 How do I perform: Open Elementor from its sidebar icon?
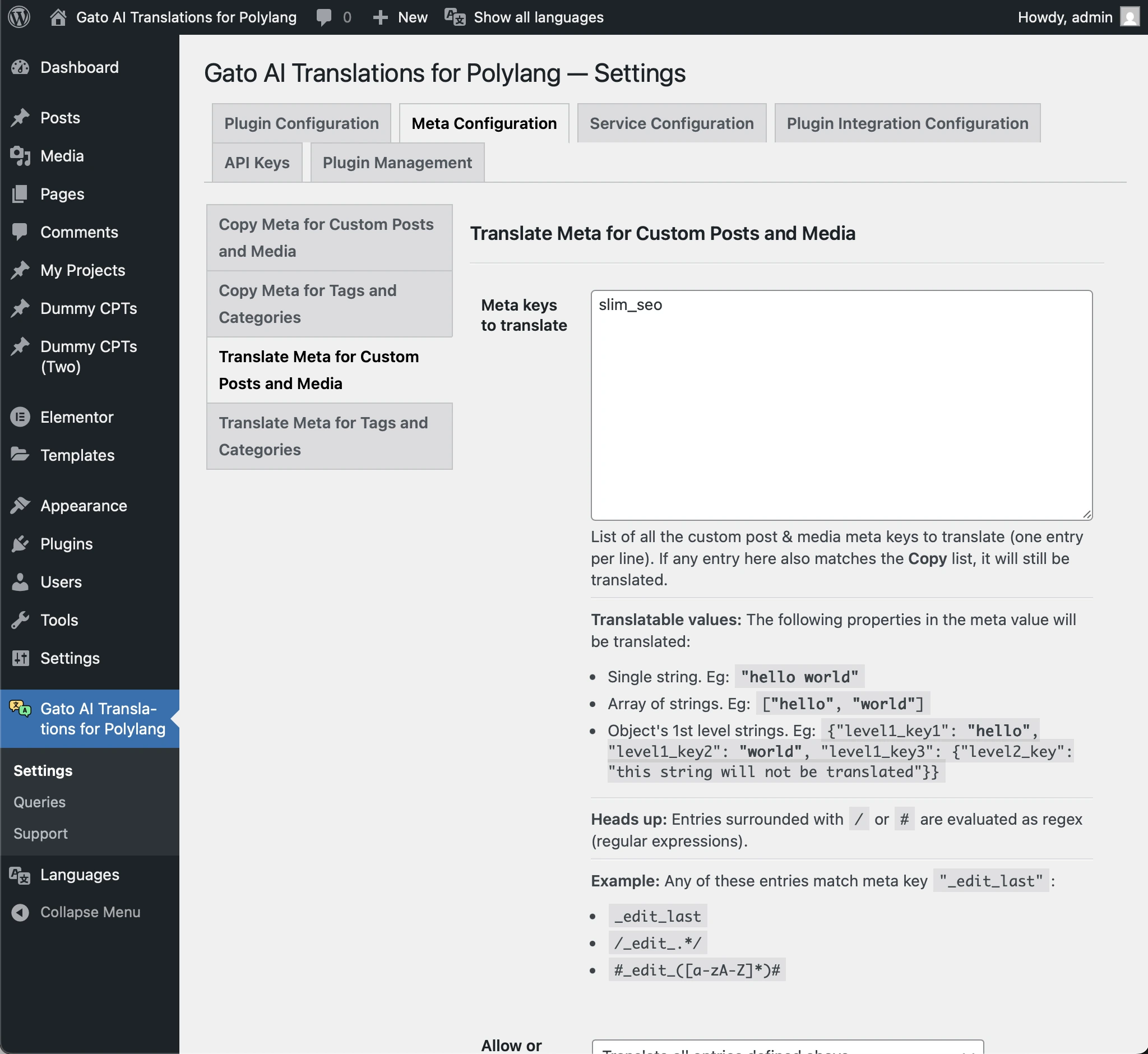coord(20,417)
